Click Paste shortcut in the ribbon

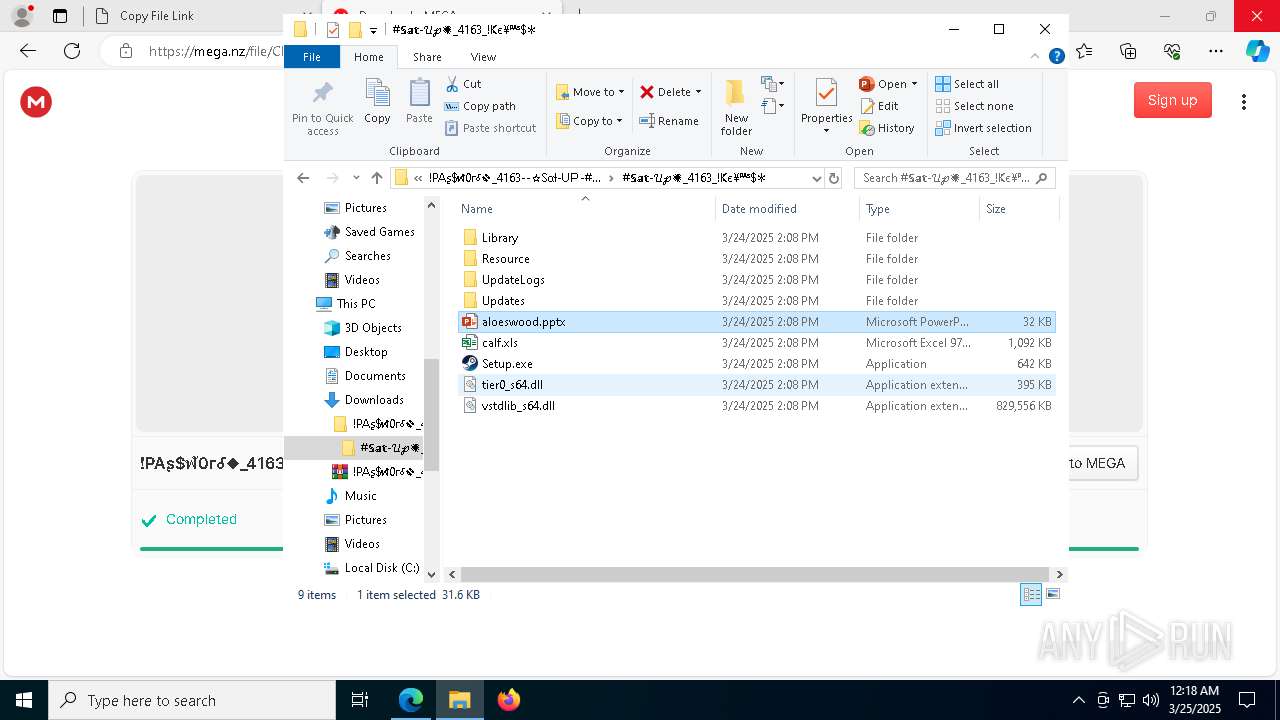490,128
